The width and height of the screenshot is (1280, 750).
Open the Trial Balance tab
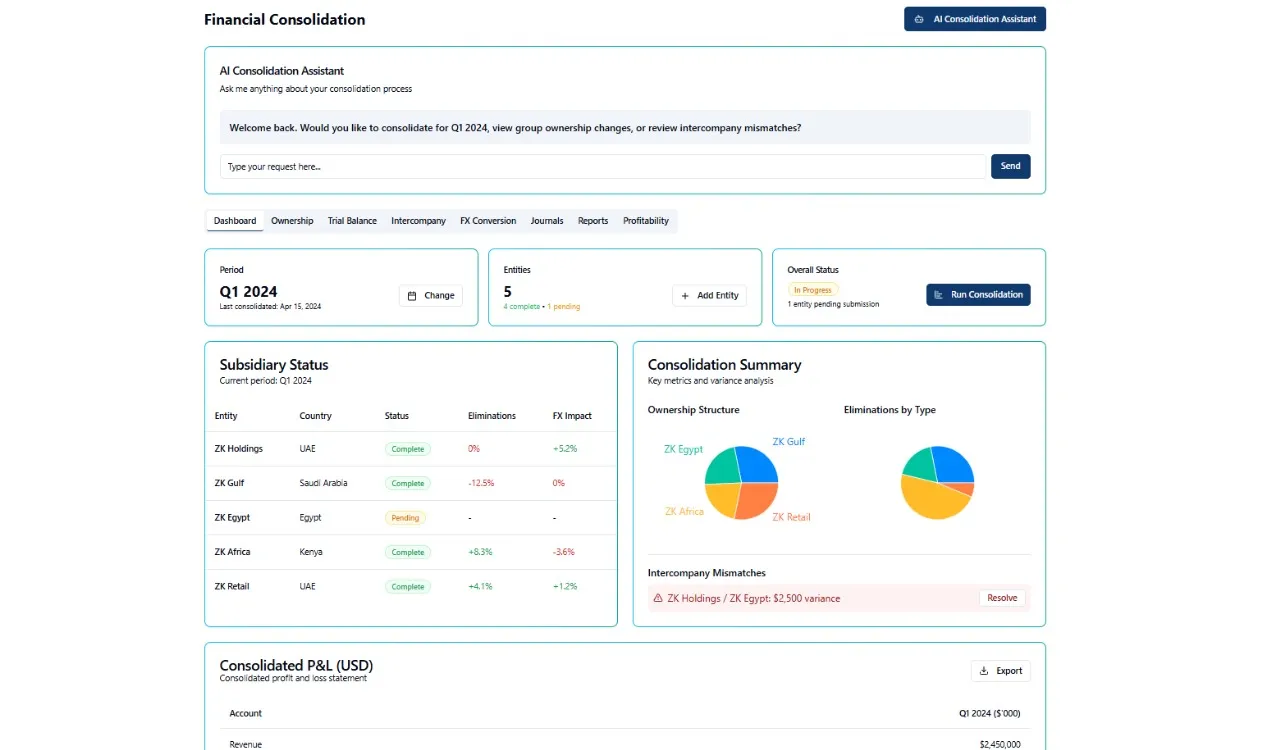point(352,221)
